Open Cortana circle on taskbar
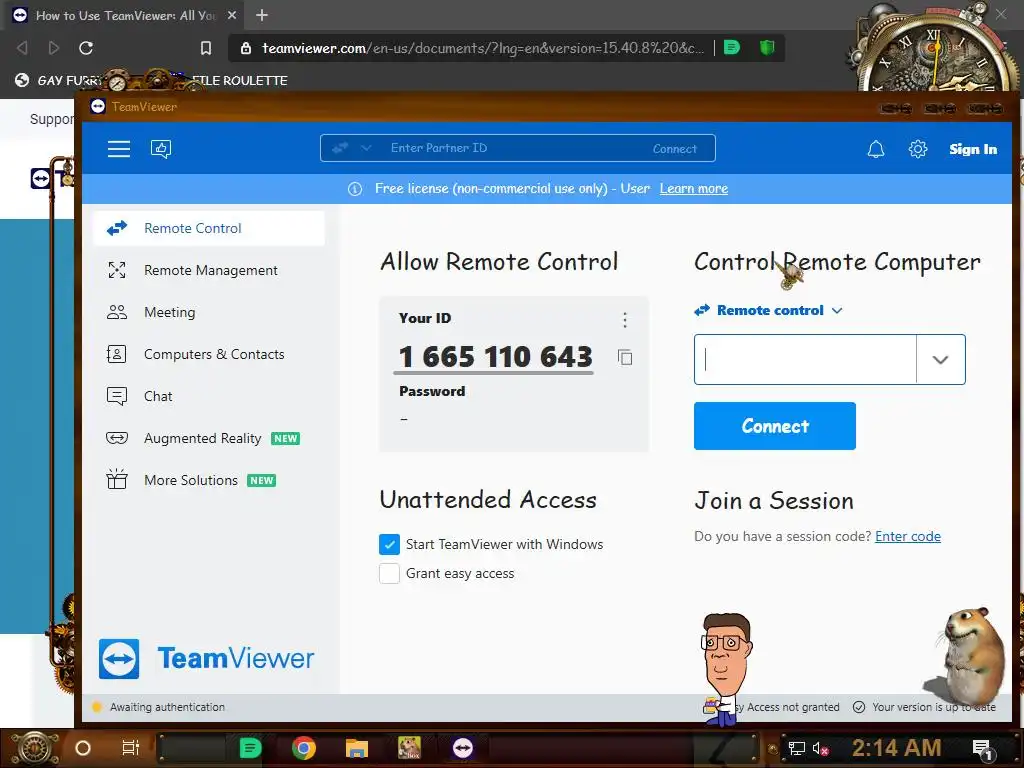Image resolution: width=1024 pixels, height=768 pixels. click(x=83, y=748)
